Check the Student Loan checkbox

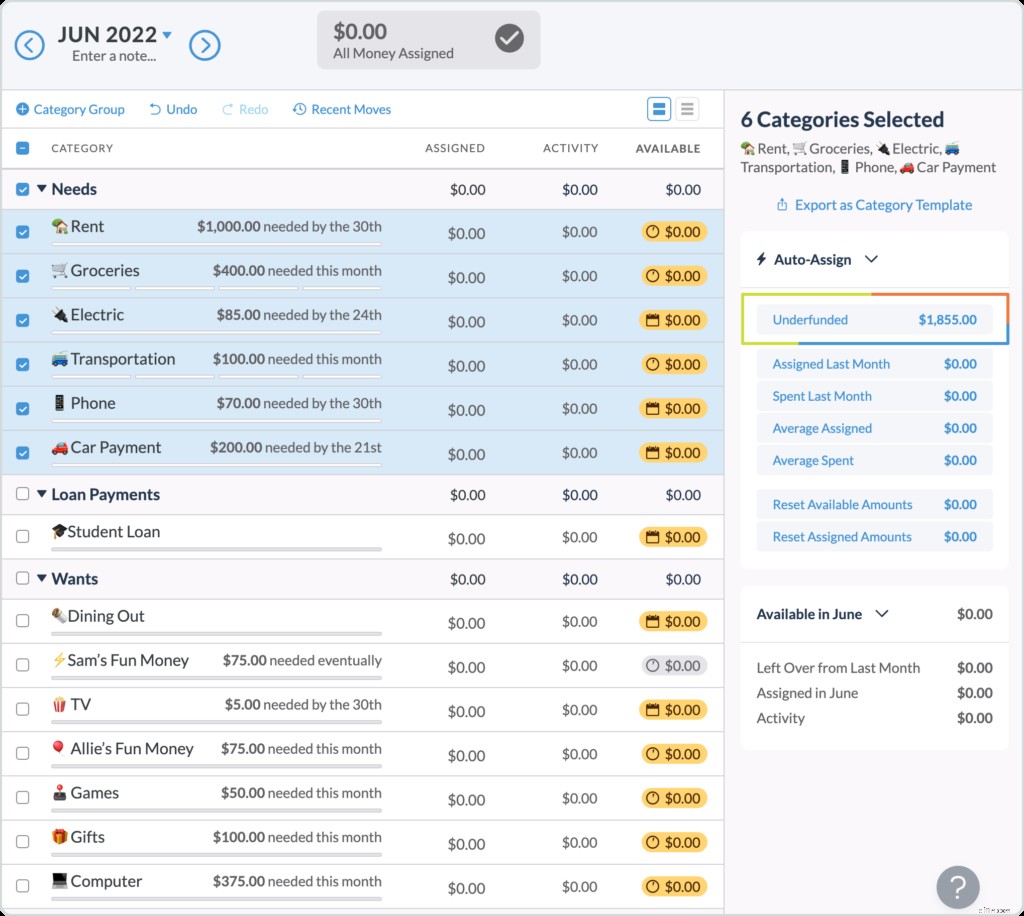tap(22, 537)
